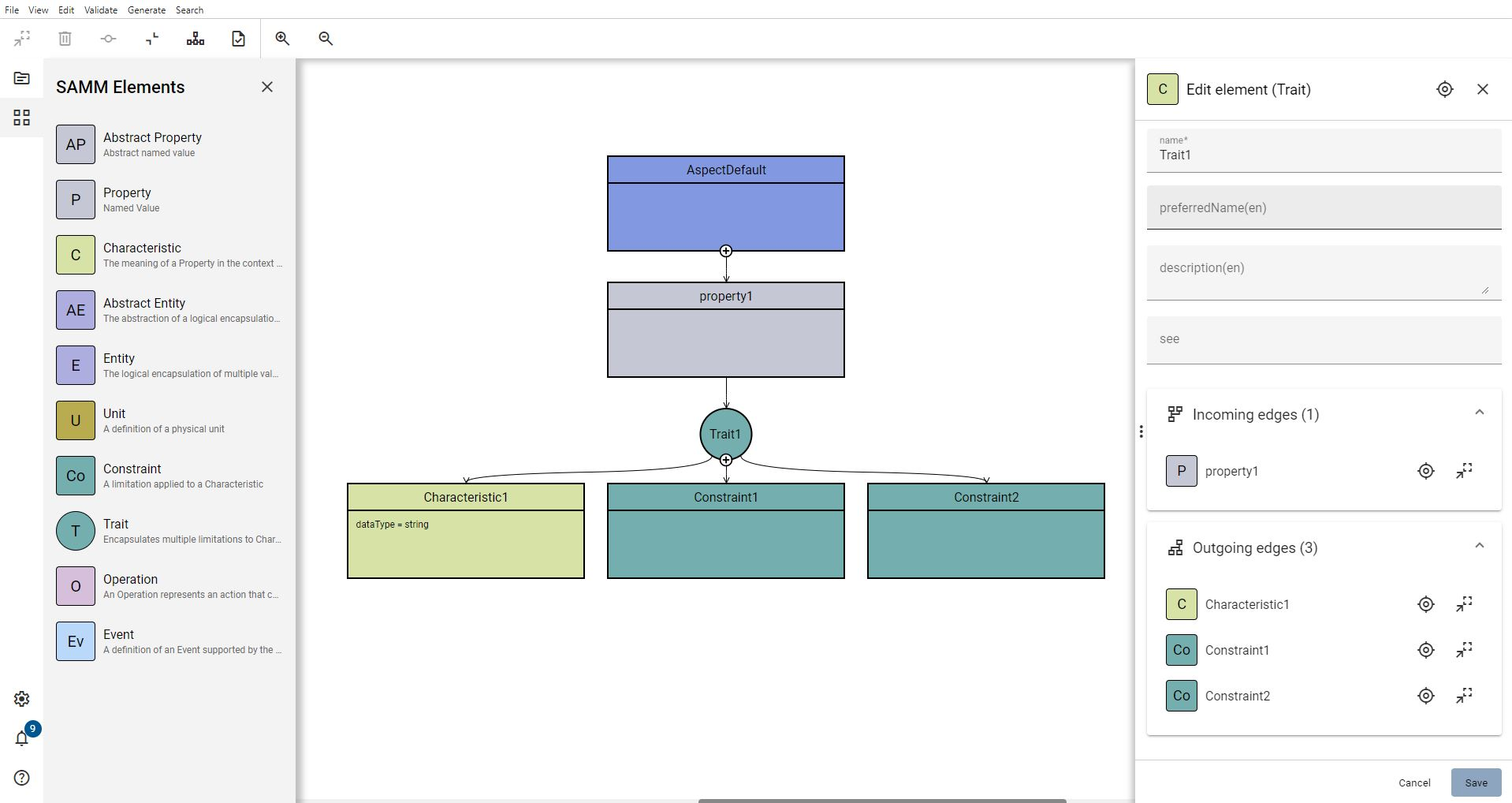This screenshot has height=803, width=1512.
Task: Click the zoom in magnifier icon
Action: point(282,39)
